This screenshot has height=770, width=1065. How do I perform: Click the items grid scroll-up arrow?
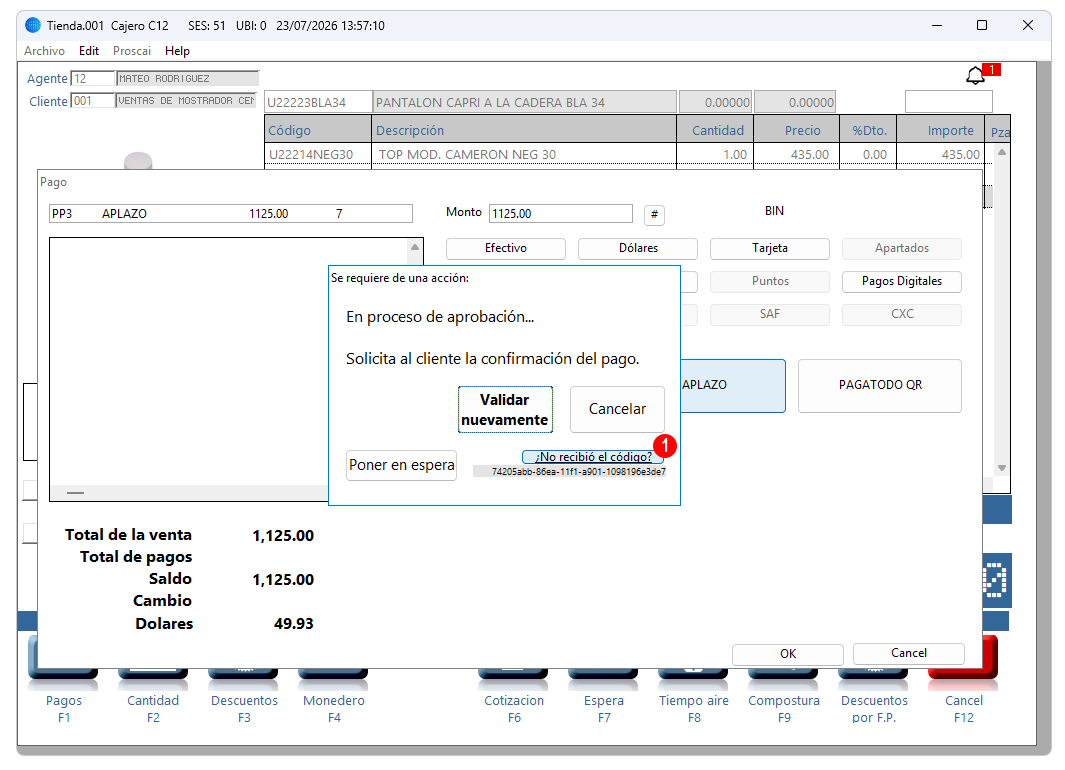coord(1002,153)
